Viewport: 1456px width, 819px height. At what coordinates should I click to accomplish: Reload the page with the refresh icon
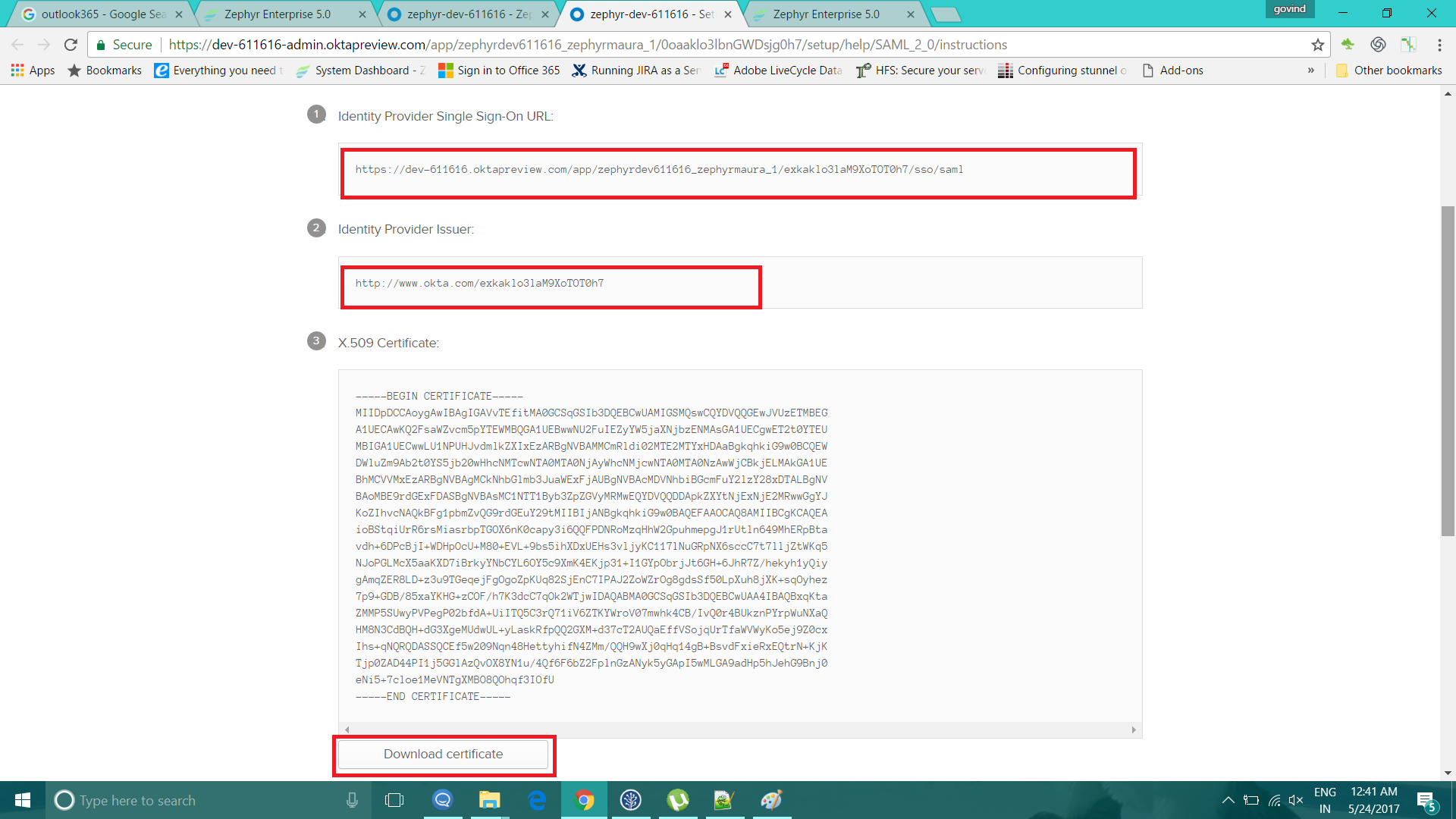(71, 45)
